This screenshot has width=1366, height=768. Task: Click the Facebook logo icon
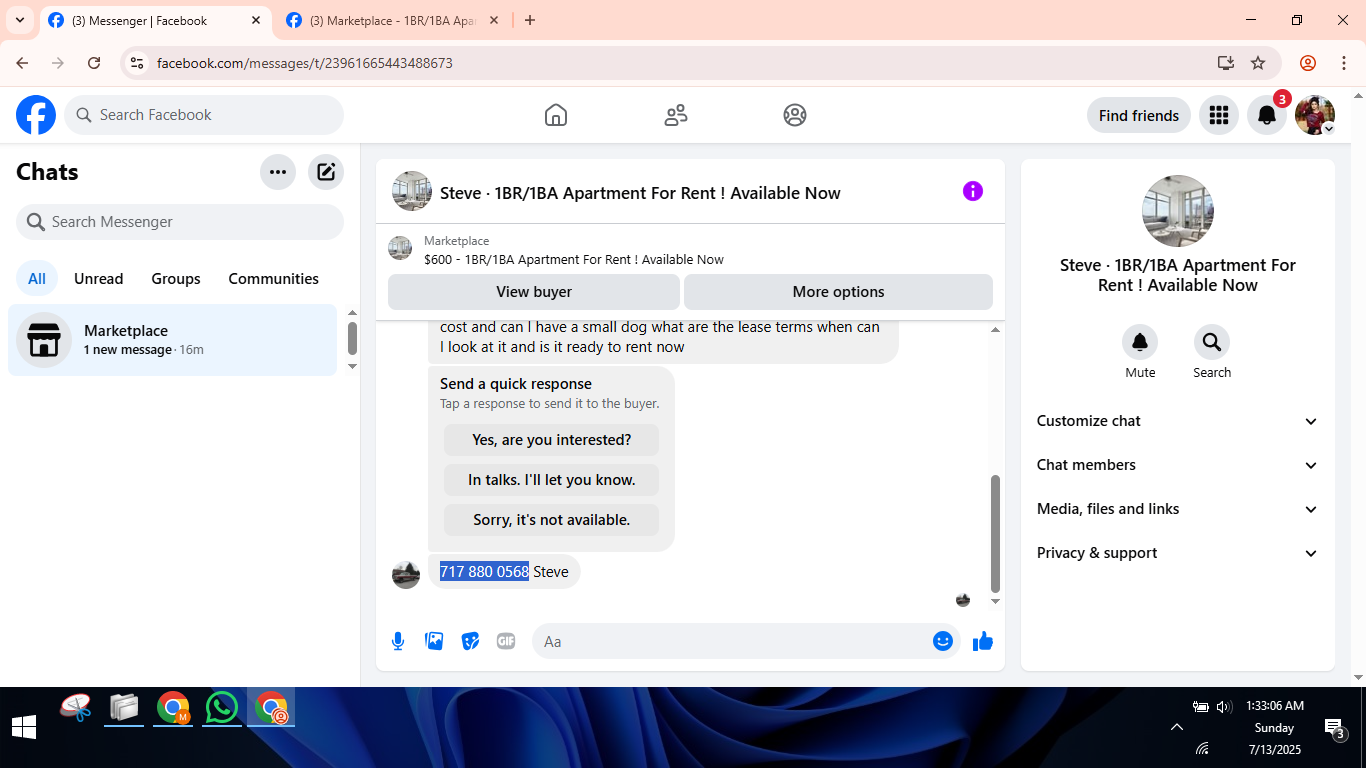(x=36, y=115)
